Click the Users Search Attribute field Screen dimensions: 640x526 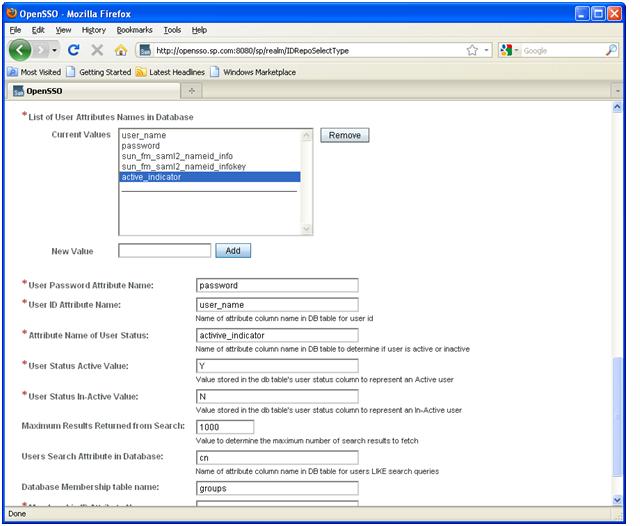point(277,457)
